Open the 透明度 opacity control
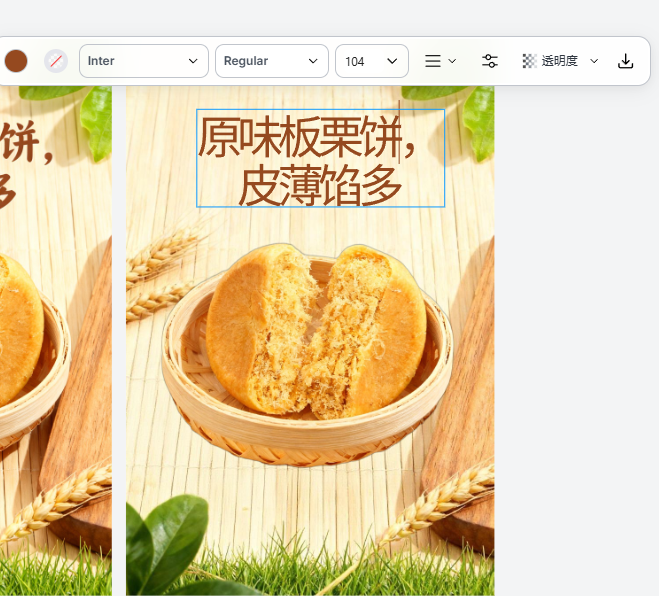 560,61
